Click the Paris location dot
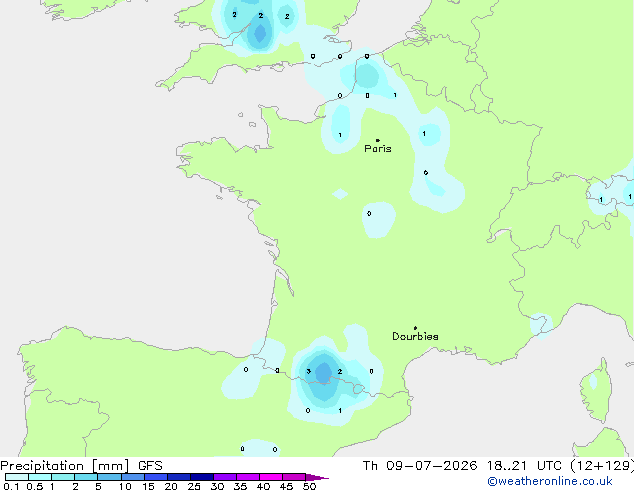Screen dimensions: 634x490 coord(378,140)
